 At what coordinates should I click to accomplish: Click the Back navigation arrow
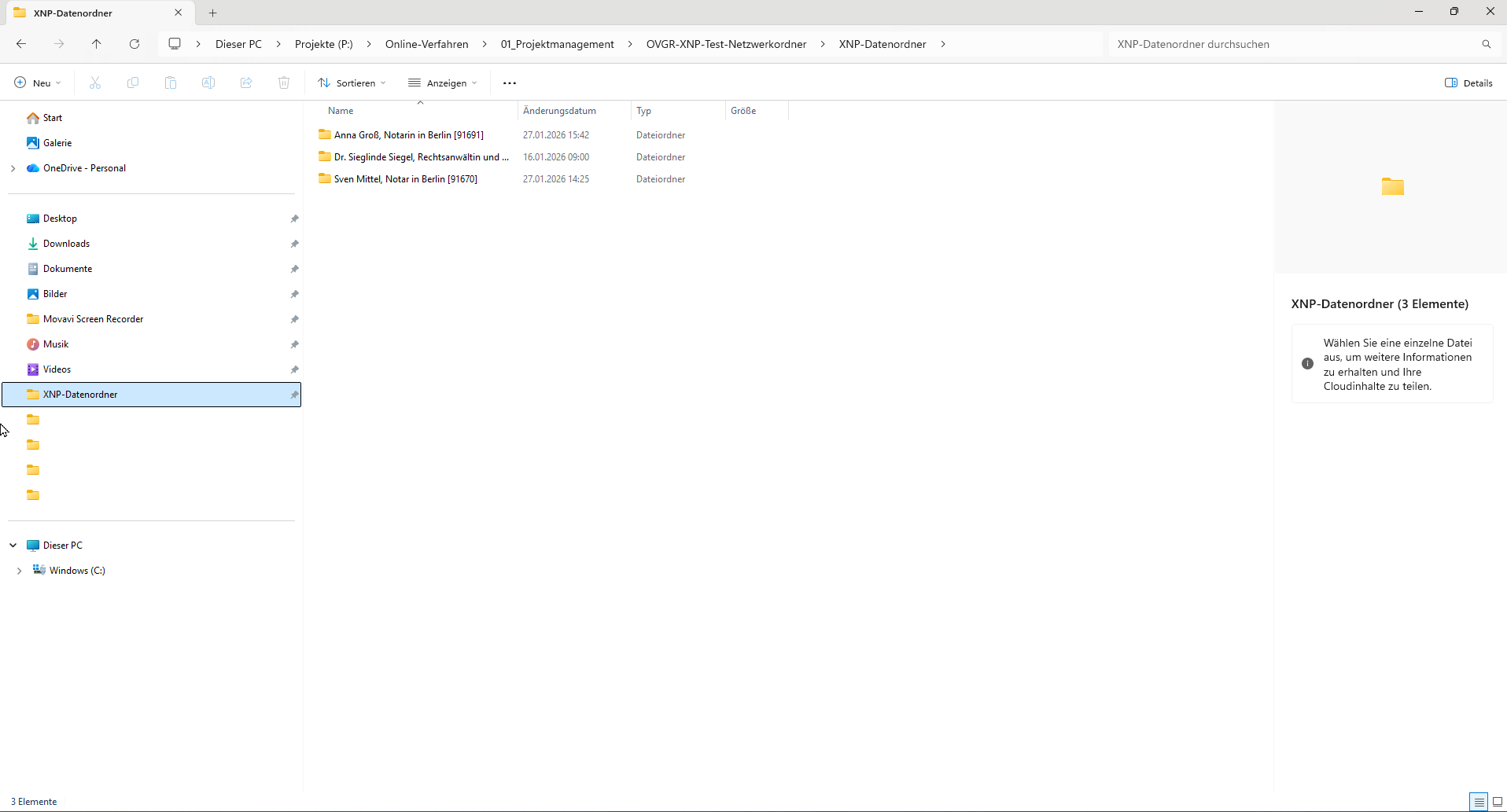[x=21, y=44]
